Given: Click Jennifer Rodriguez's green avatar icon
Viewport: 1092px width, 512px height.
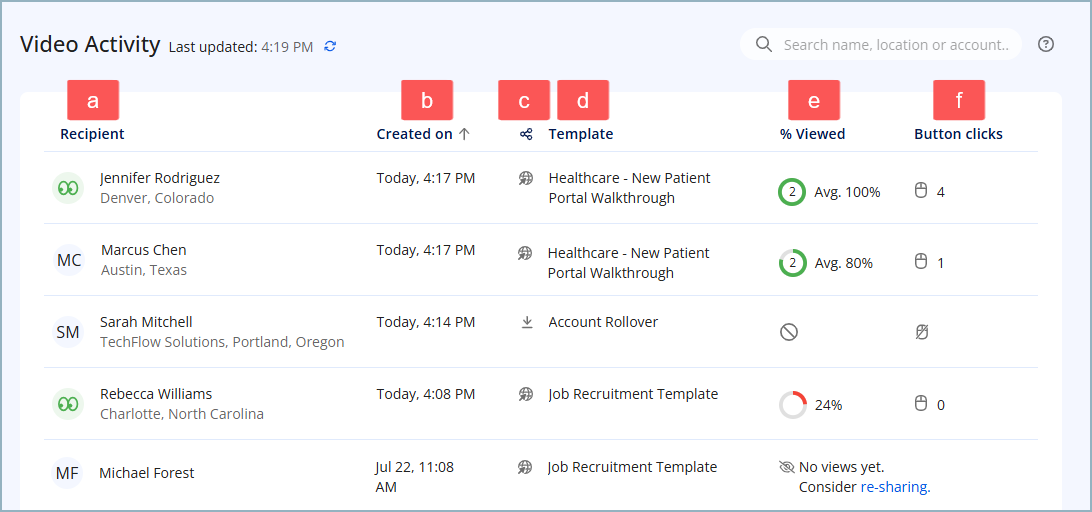Looking at the screenshot, I should pos(68,188).
